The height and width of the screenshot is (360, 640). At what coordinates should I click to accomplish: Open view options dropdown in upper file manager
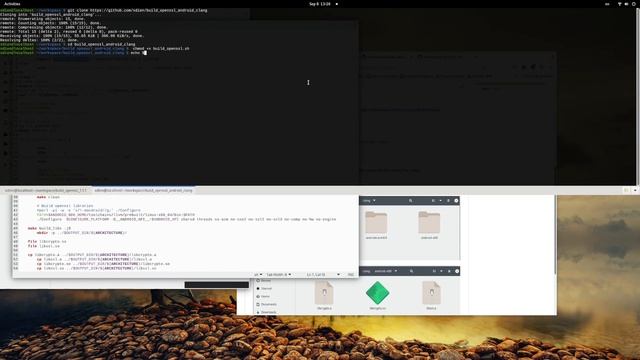(440, 200)
